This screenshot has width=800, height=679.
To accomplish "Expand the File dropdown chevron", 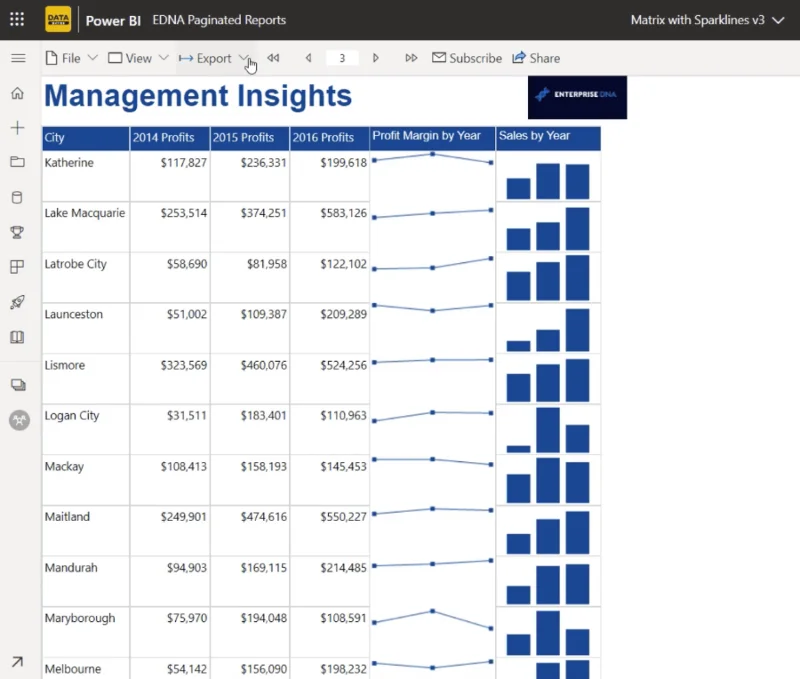I will tap(92, 58).
